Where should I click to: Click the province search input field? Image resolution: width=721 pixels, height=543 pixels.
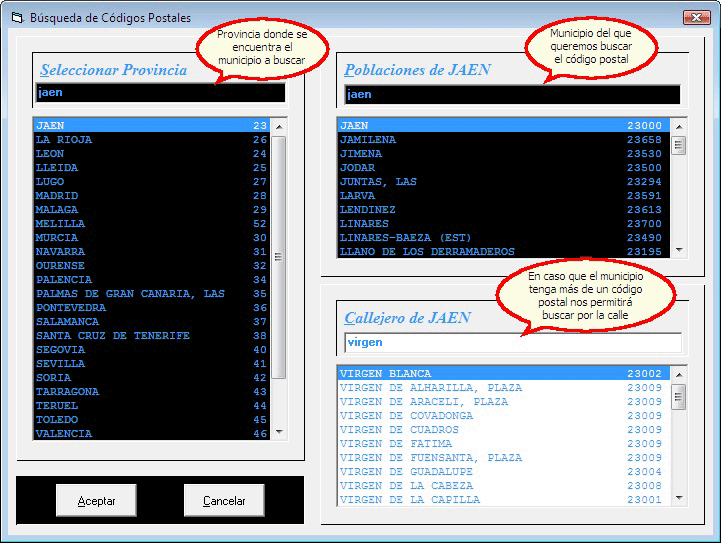160,93
